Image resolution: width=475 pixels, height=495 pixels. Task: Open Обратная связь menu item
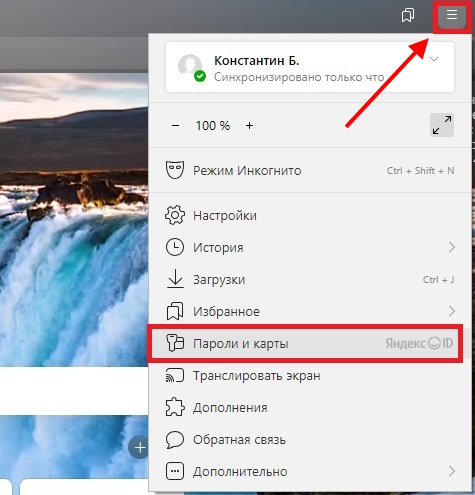(x=310, y=440)
